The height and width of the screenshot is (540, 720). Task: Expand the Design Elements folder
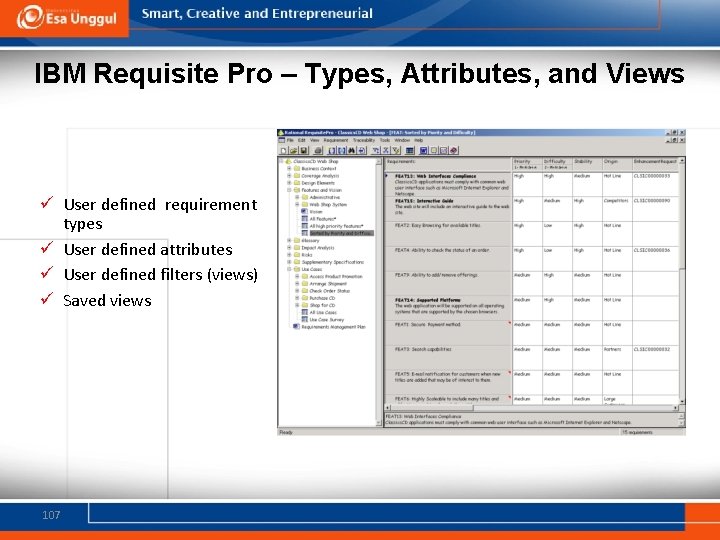[x=289, y=183]
